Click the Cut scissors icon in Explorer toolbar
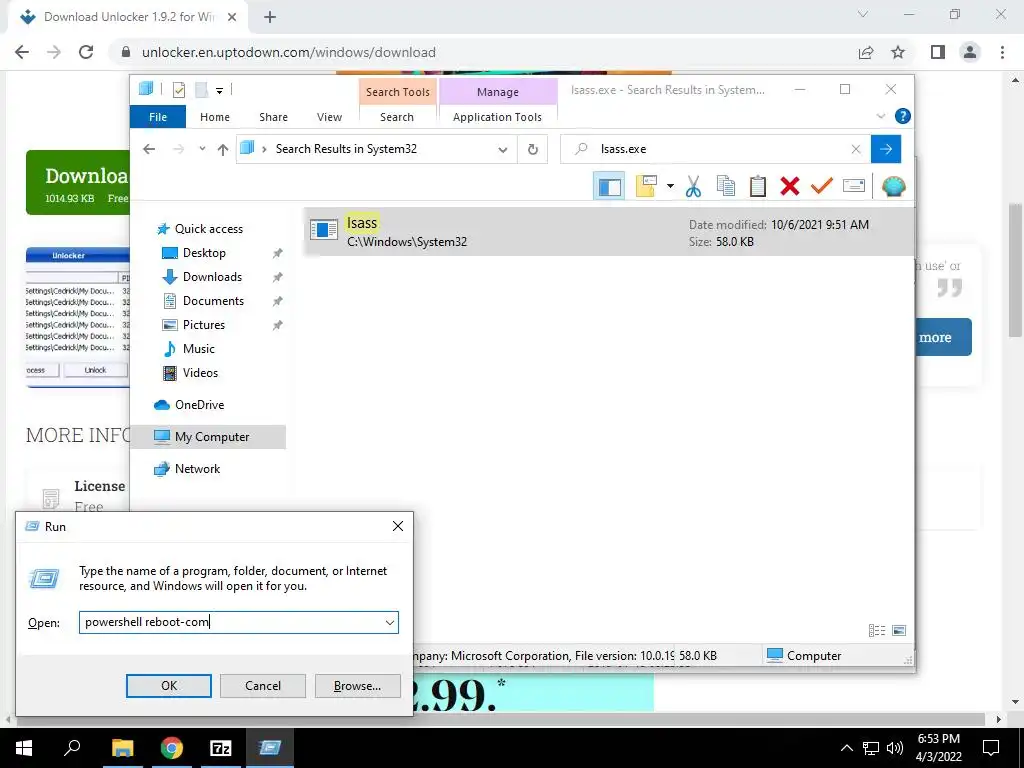 tap(693, 187)
